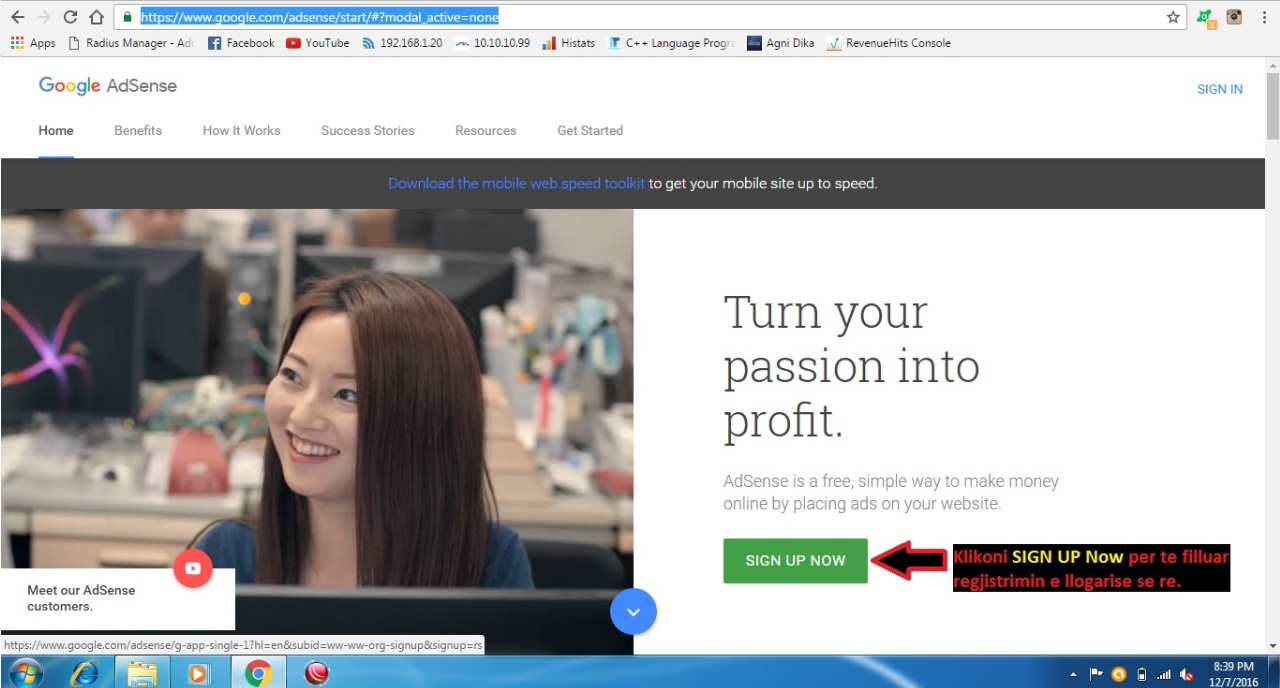Click the address bar URL field
Viewport: 1280px width, 688px height.
pyautogui.click(x=650, y=17)
